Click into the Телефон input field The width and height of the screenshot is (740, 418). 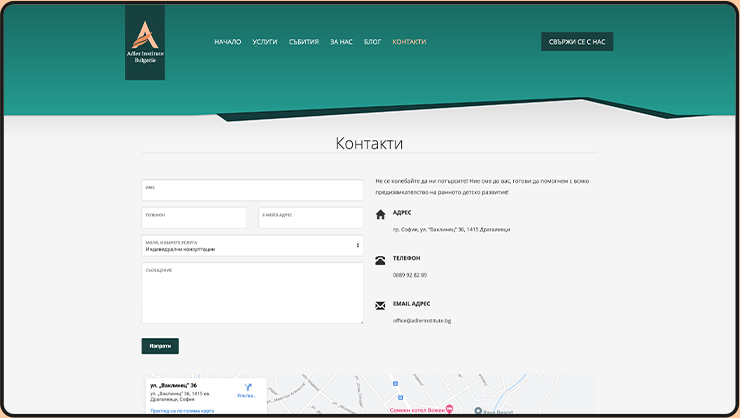[x=194, y=218]
